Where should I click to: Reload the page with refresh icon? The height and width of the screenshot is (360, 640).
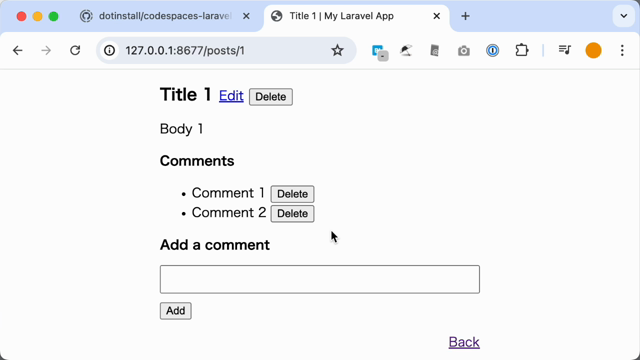tap(75, 51)
